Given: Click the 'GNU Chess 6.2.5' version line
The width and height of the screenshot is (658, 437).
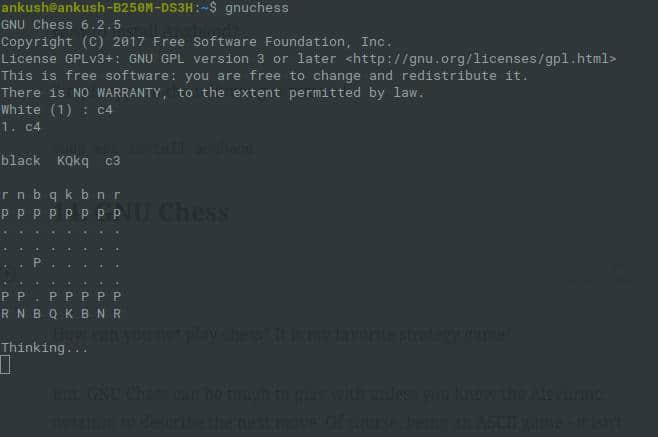Looking at the screenshot, I should pos(61,25).
